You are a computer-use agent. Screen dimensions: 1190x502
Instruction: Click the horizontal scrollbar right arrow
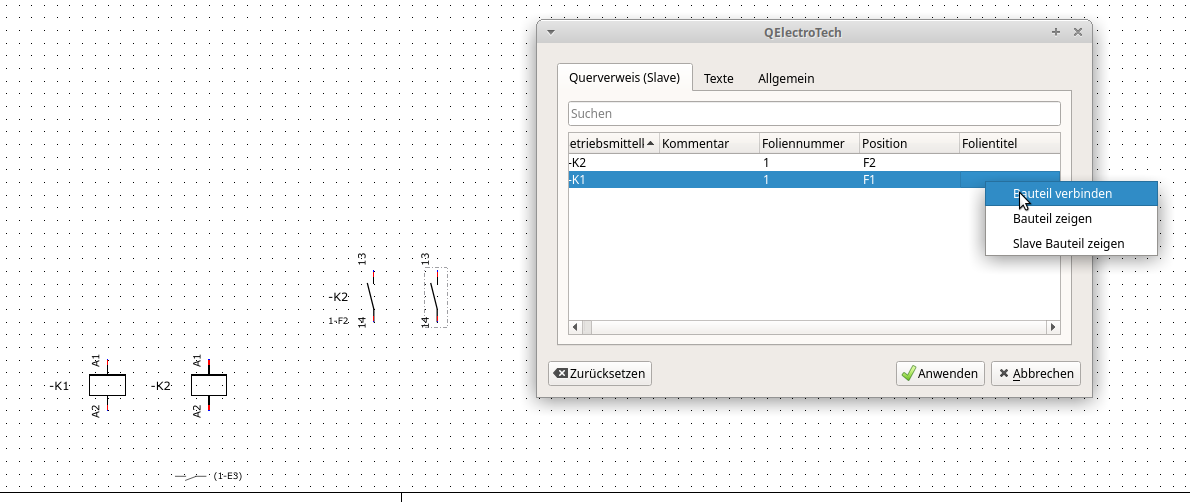1052,327
